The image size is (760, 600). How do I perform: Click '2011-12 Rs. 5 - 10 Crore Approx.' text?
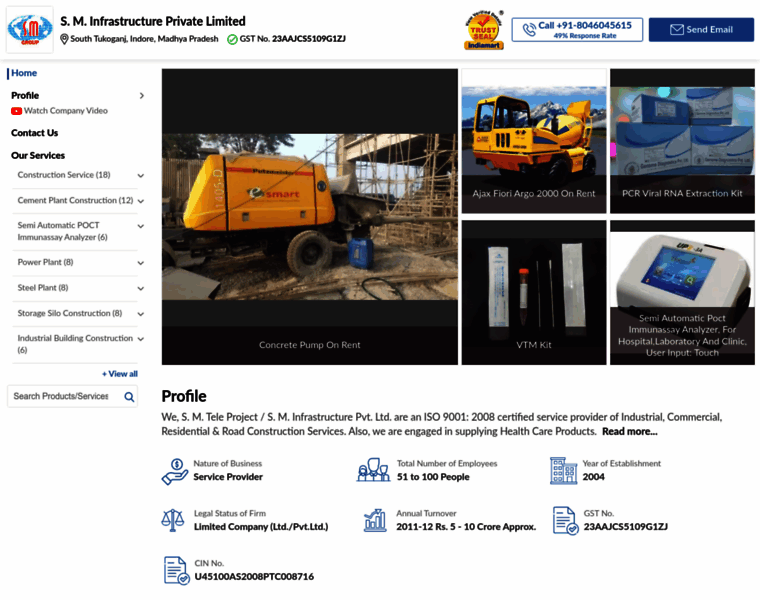[466, 527]
